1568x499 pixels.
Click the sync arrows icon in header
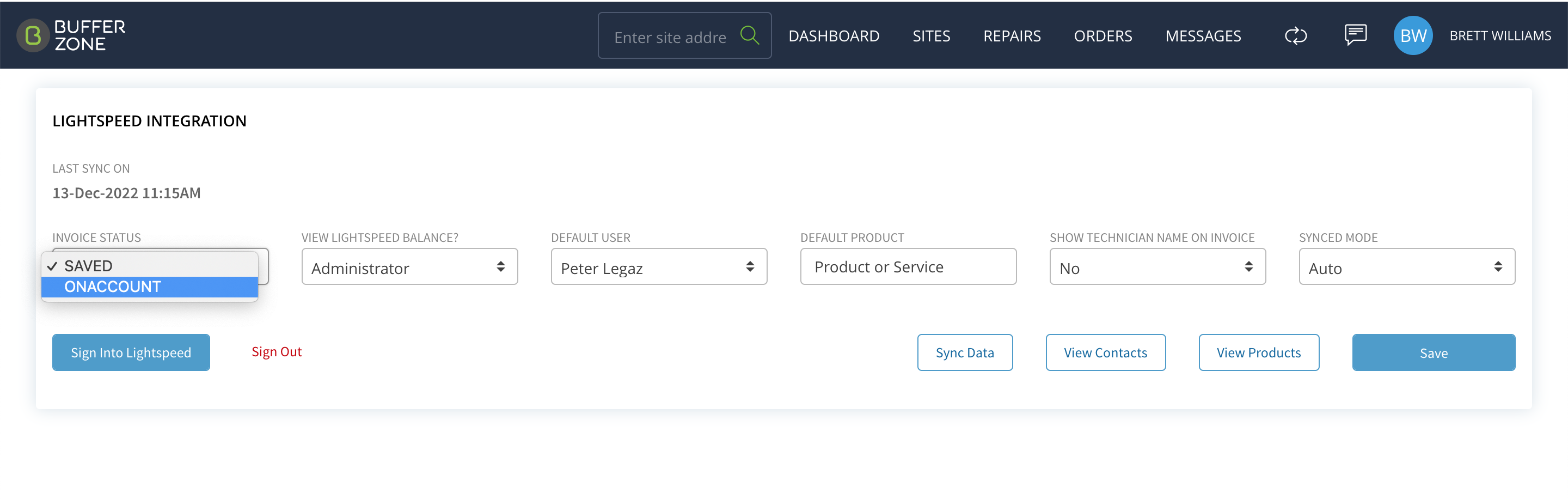tap(1295, 36)
